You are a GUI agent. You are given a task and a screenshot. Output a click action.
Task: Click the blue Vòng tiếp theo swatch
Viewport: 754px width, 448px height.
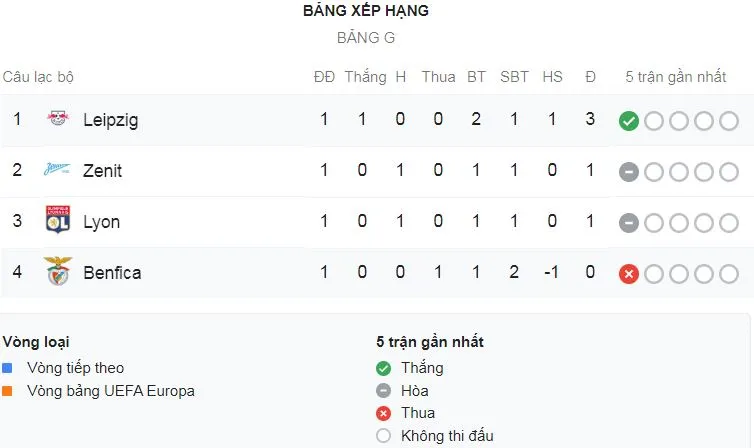pos(8,368)
